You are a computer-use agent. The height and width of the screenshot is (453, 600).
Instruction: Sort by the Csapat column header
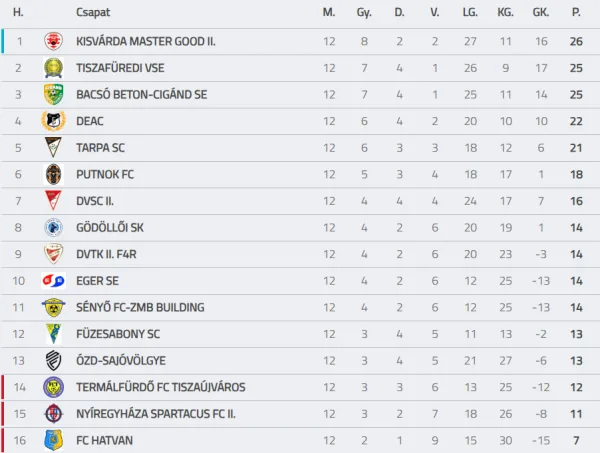(93, 12)
